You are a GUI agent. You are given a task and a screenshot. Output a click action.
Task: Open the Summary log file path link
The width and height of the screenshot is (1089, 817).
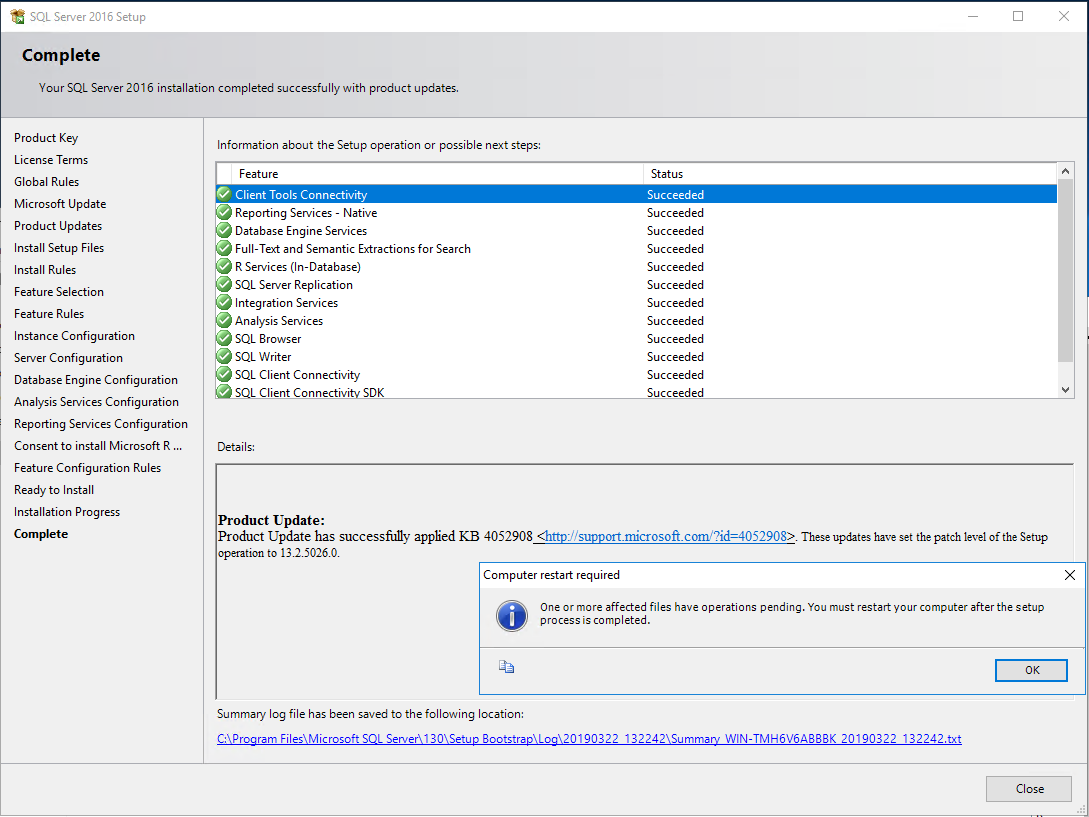point(589,738)
